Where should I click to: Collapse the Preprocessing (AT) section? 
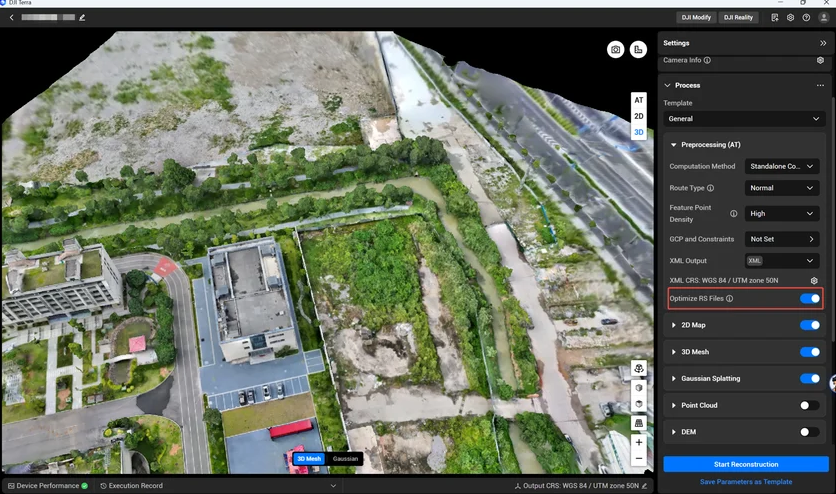(673, 145)
